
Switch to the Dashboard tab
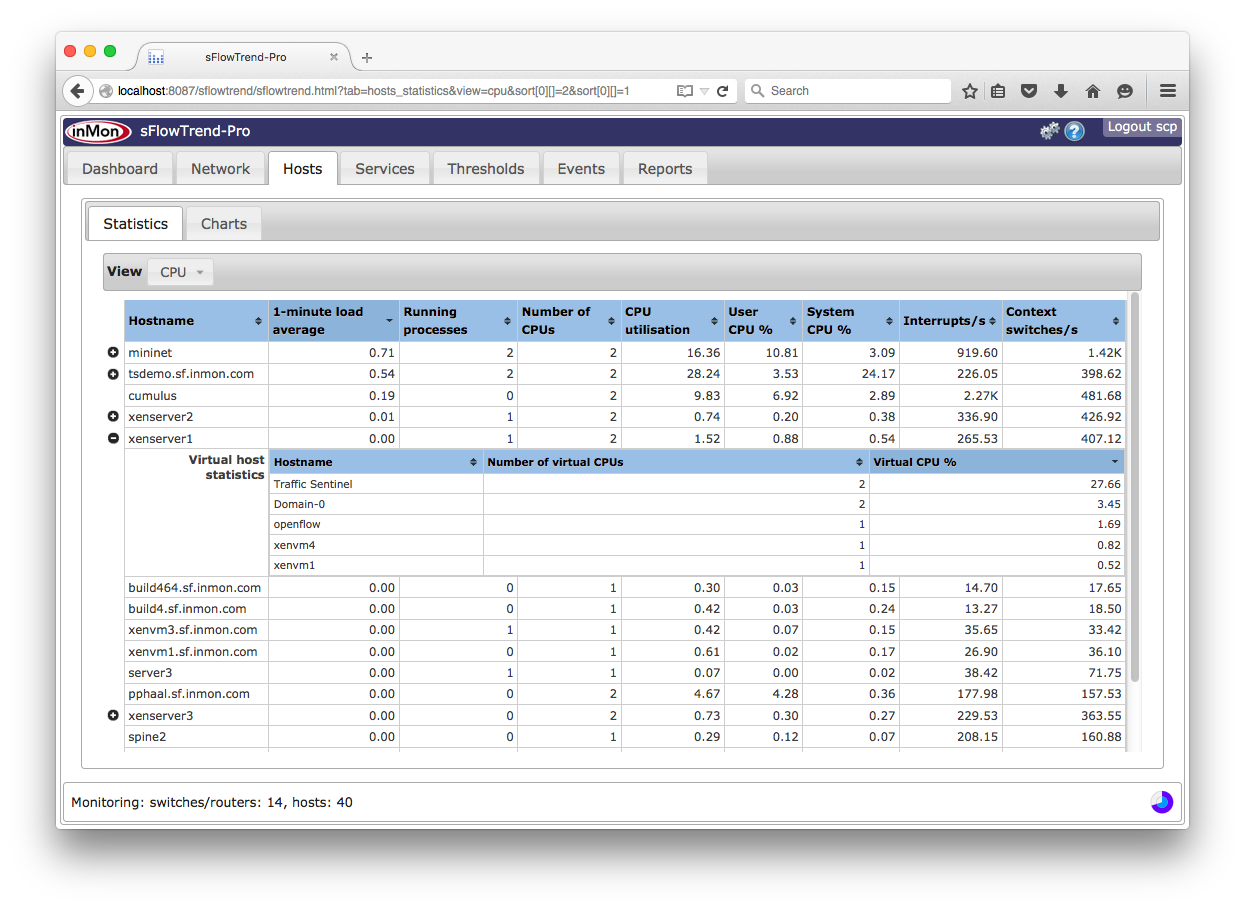pos(120,169)
